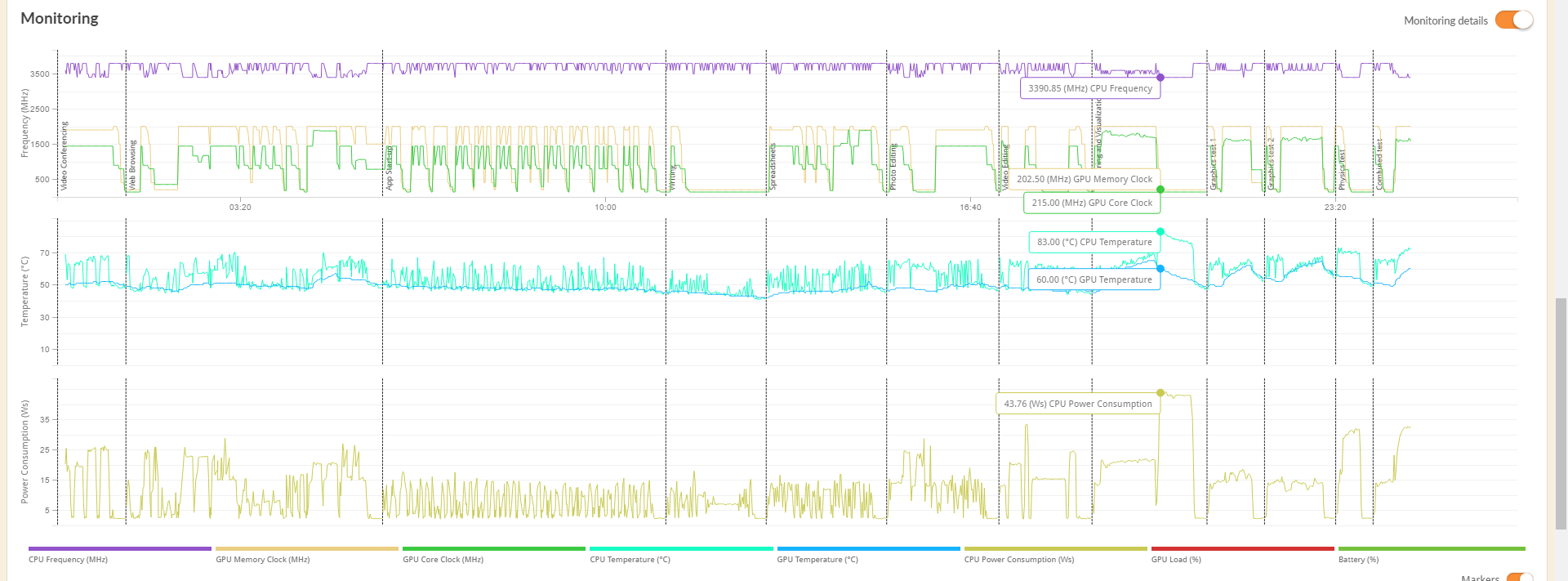The width and height of the screenshot is (1568, 581).
Task: Click the vertical page scrollbar thumb
Action: (x=1561, y=413)
